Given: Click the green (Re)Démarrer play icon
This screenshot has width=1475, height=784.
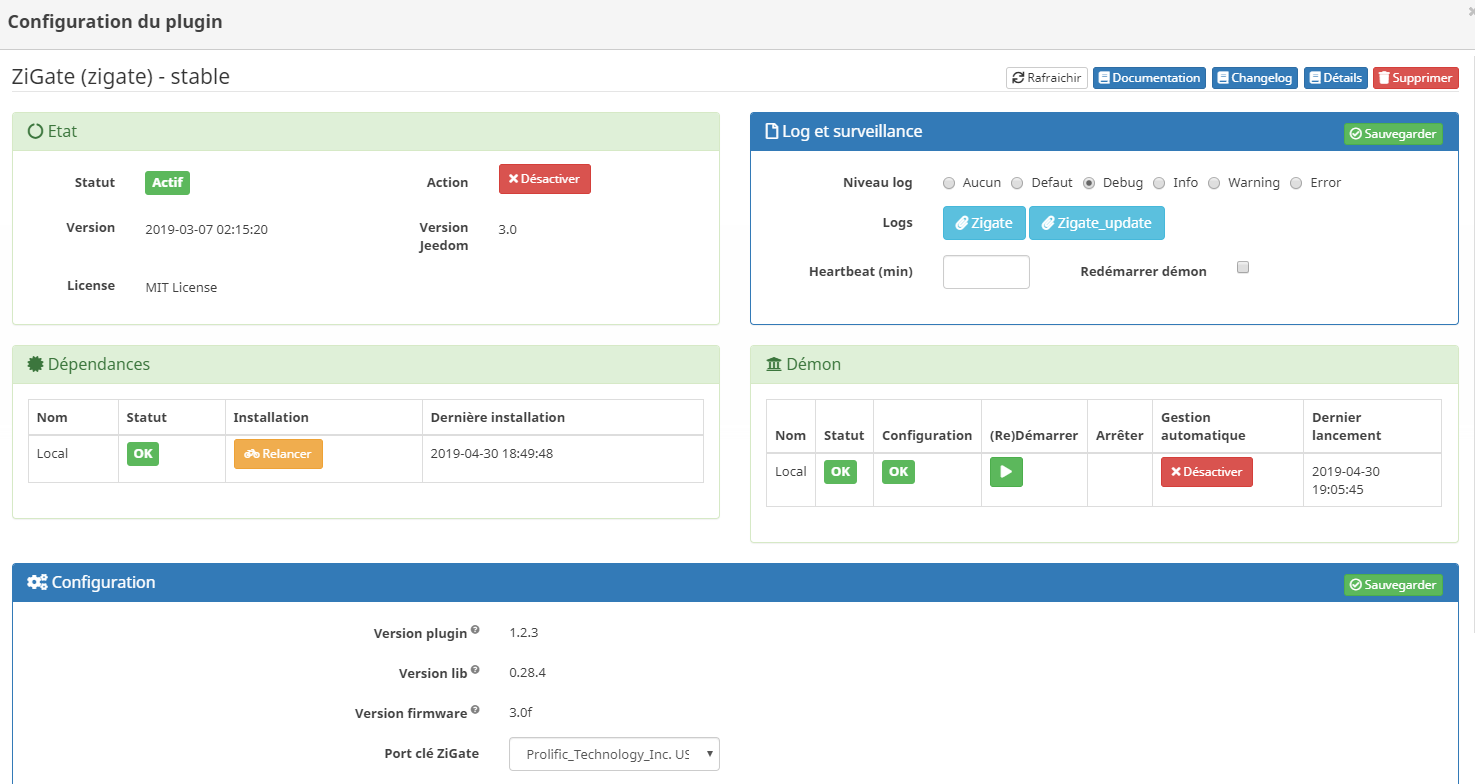Looking at the screenshot, I should pyautogui.click(x=1006, y=472).
